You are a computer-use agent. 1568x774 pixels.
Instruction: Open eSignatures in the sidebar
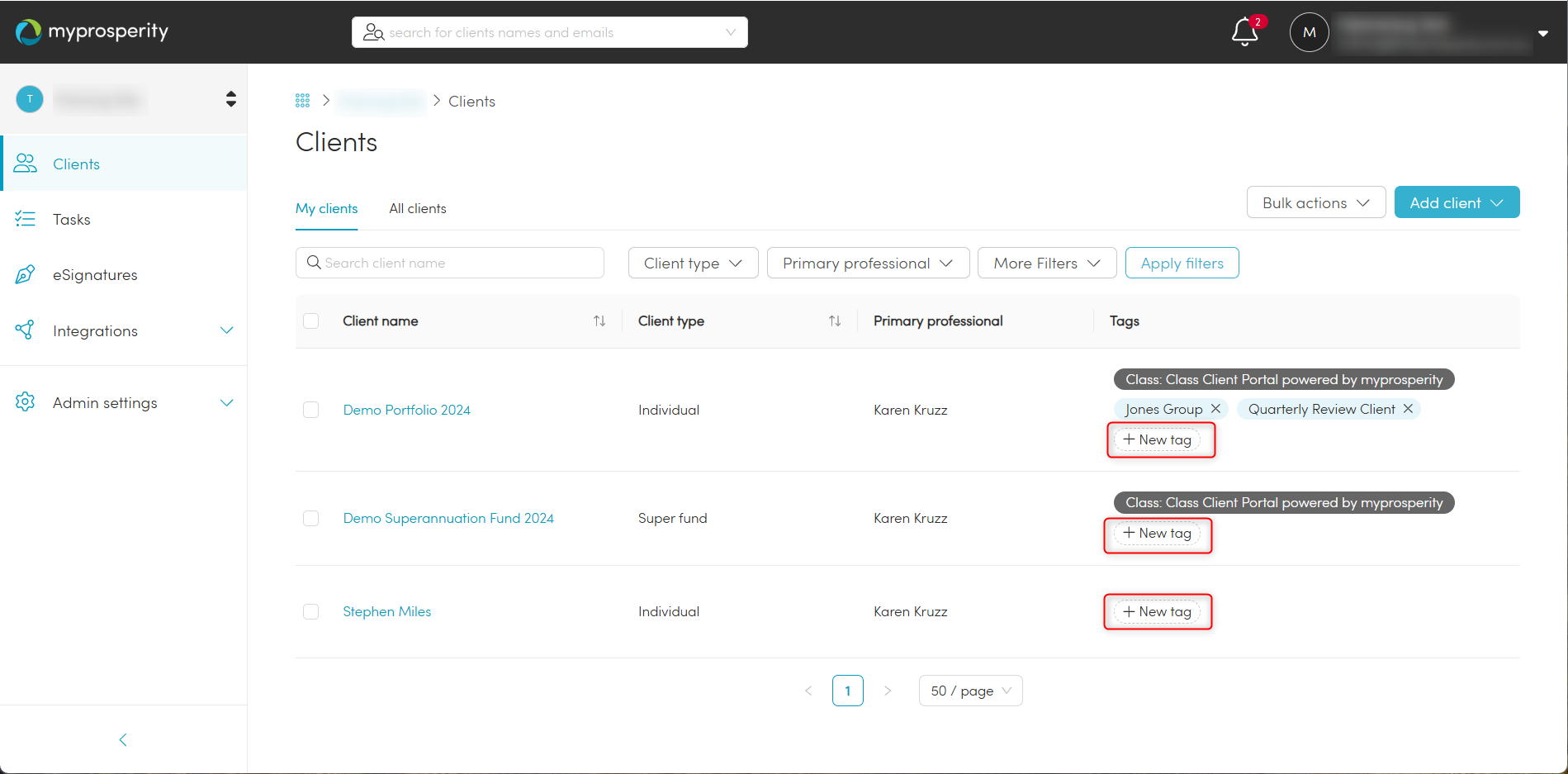click(x=124, y=274)
